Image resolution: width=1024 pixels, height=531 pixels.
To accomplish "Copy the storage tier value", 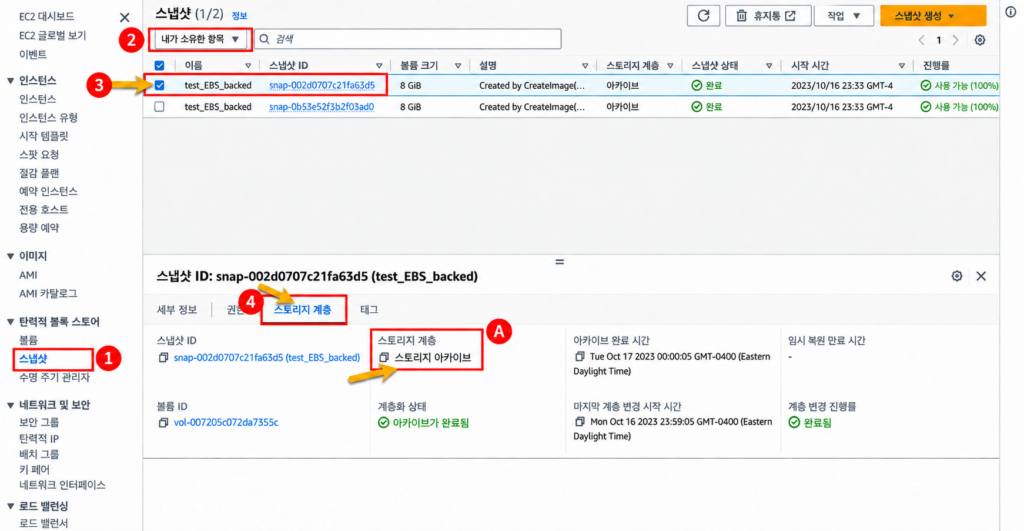I will [384, 358].
